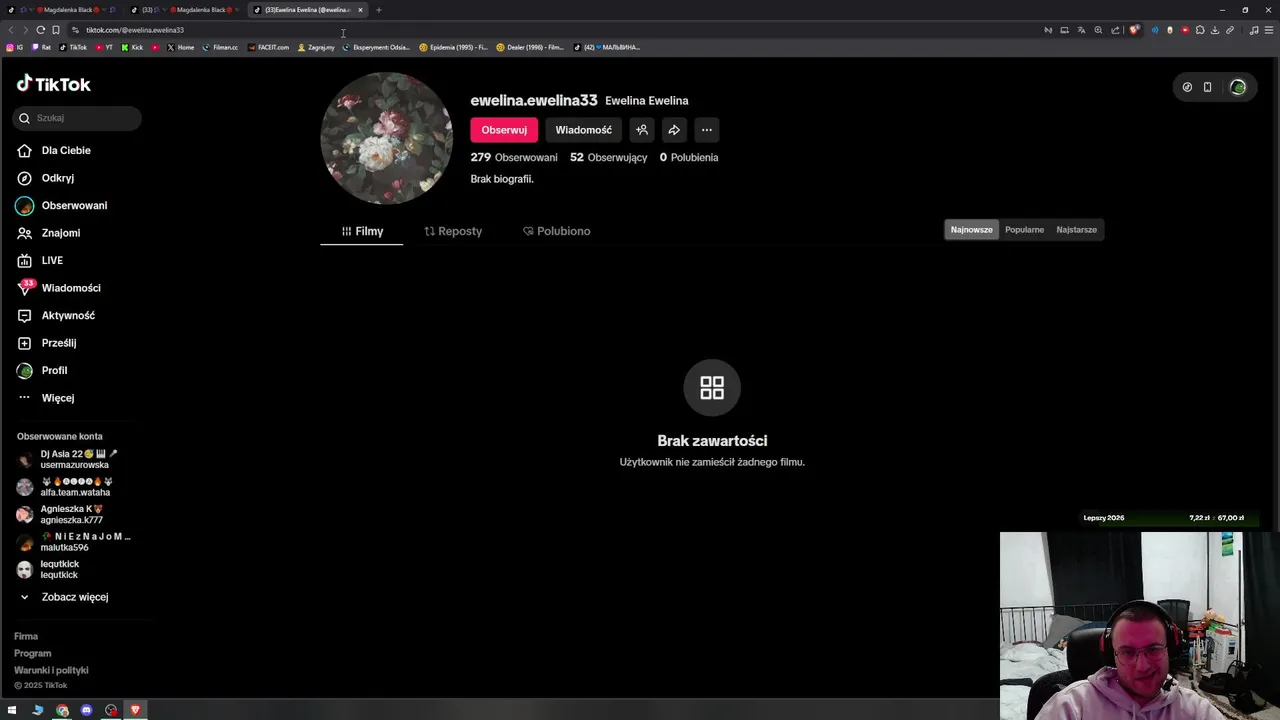Open the three-dot profile options
Image resolution: width=1280 pixels, height=720 pixels.
coord(707,130)
